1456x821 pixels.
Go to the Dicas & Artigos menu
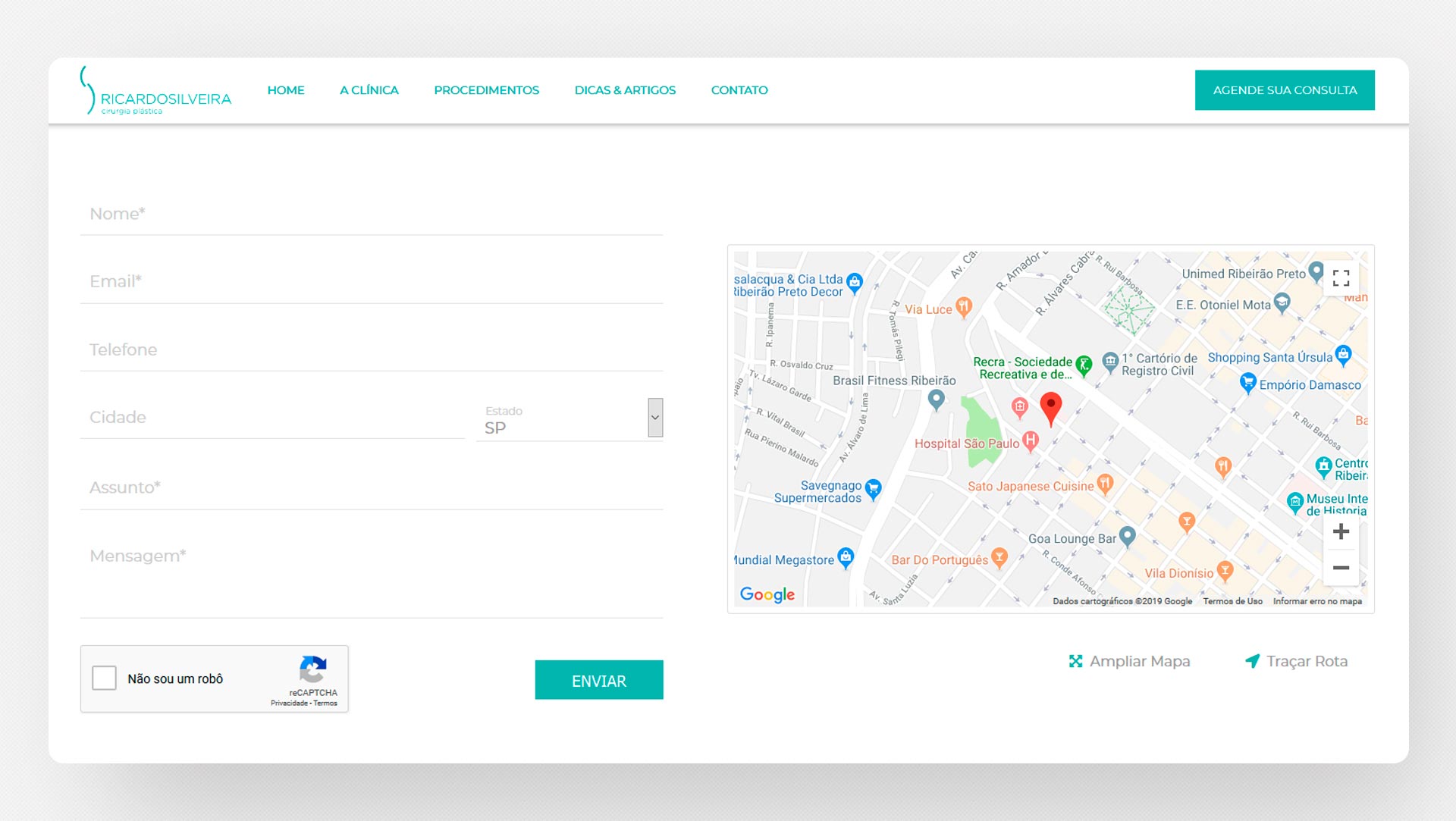click(625, 90)
